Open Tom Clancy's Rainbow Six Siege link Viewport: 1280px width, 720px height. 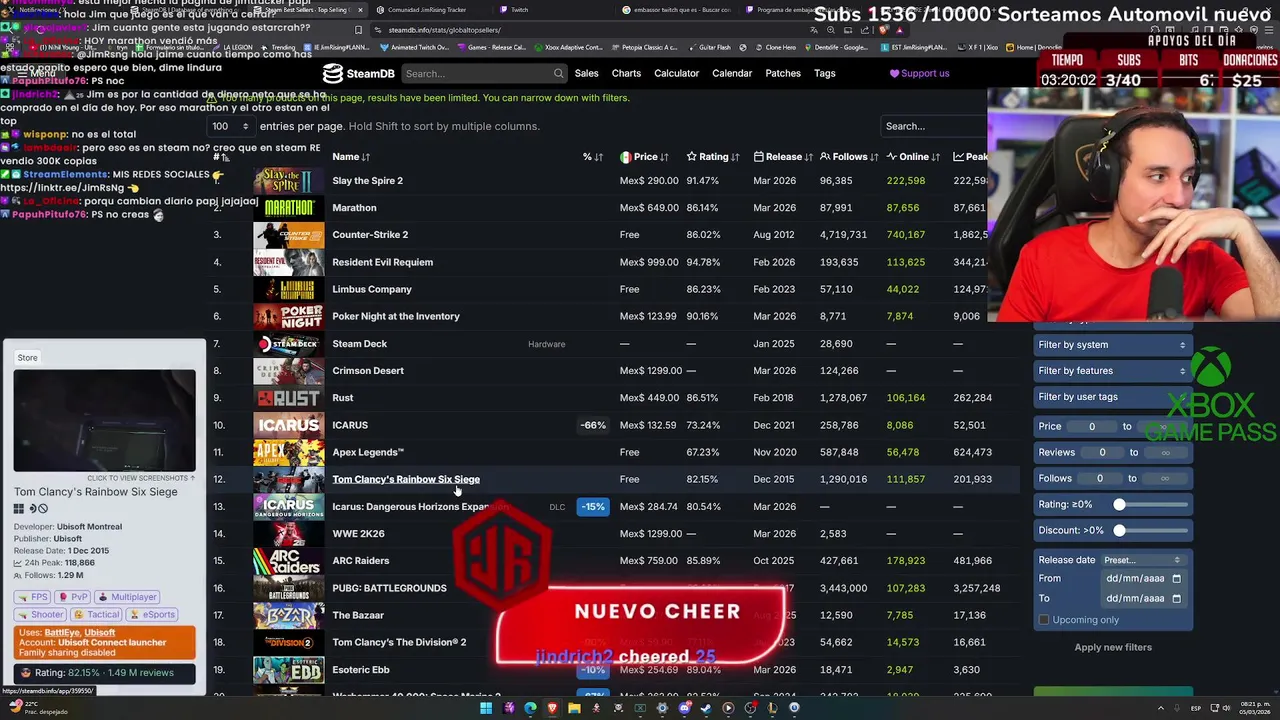click(x=406, y=479)
